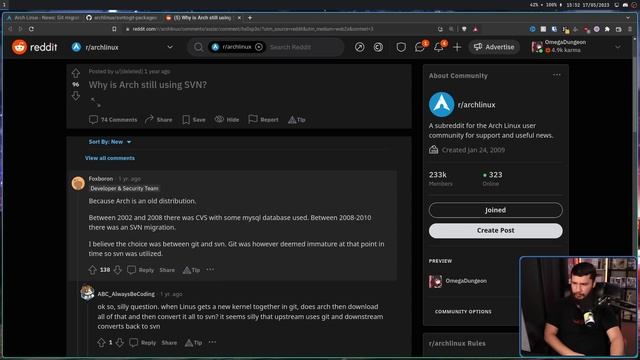Viewport: 640px width, 360px height.
Task: Toggle the Joined membership button
Action: 496,210
